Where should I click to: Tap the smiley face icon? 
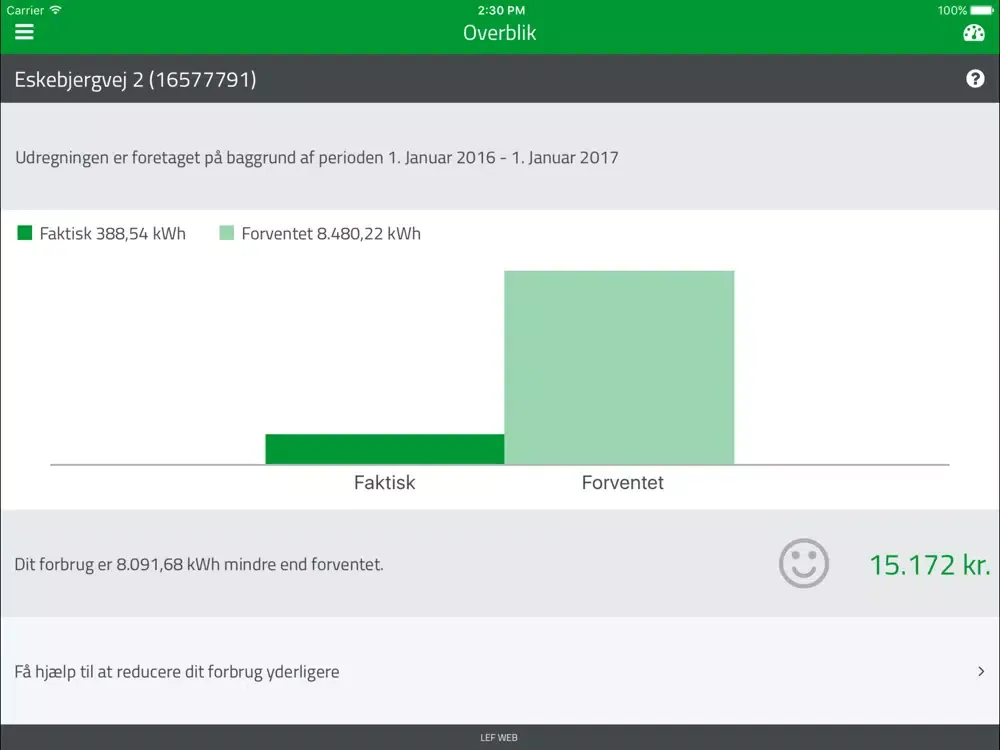[x=804, y=563]
